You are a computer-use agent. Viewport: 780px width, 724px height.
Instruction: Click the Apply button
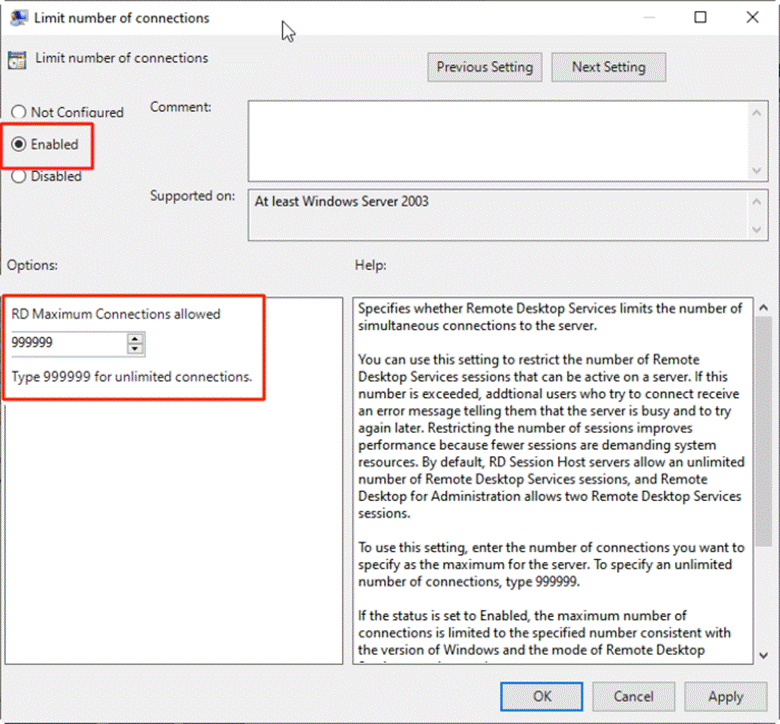point(725,696)
